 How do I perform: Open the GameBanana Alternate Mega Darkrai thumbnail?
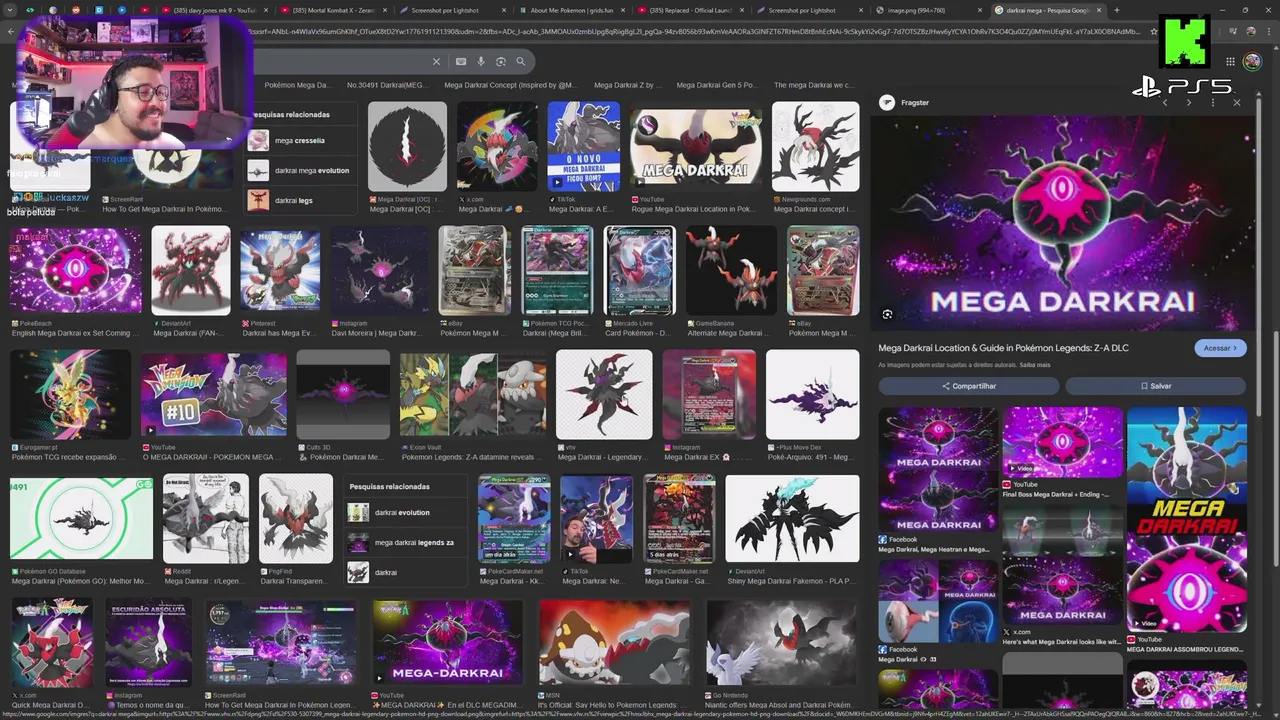[731, 270]
